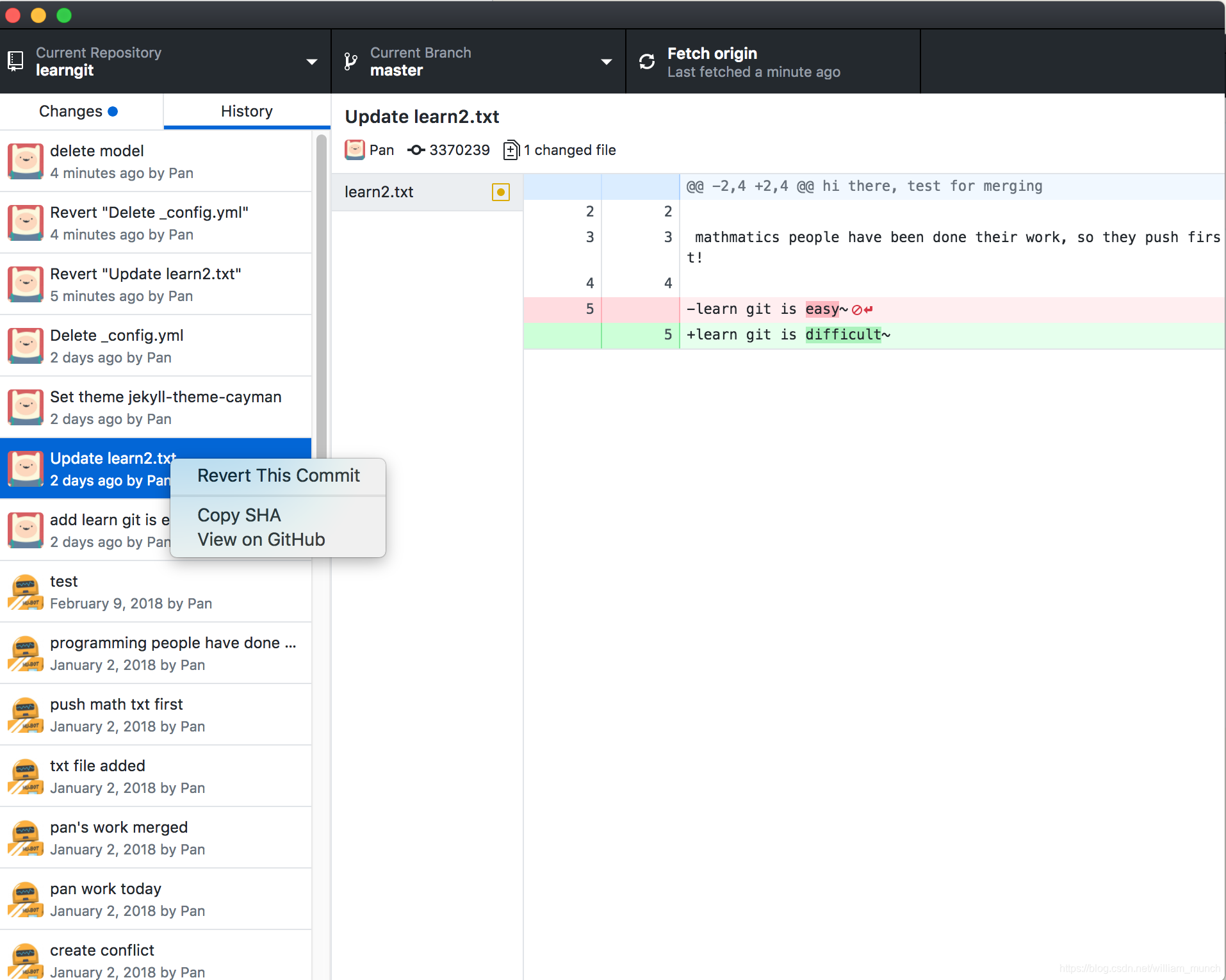Select the pan work today commit
1226x980 pixels.
pos(156,899)
